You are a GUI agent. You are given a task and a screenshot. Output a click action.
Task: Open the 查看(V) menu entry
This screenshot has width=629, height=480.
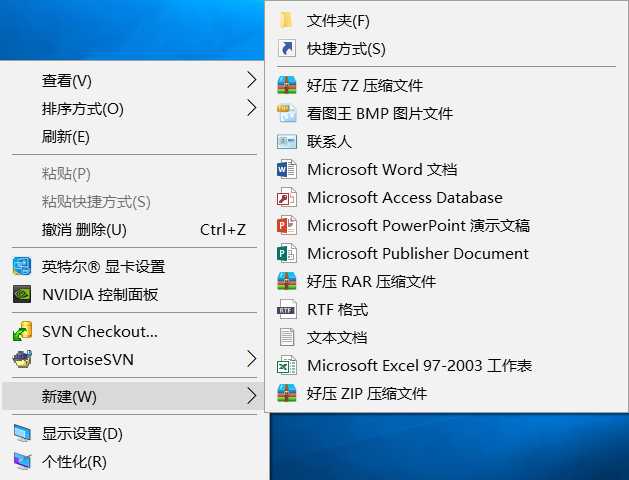click(134, 80)
